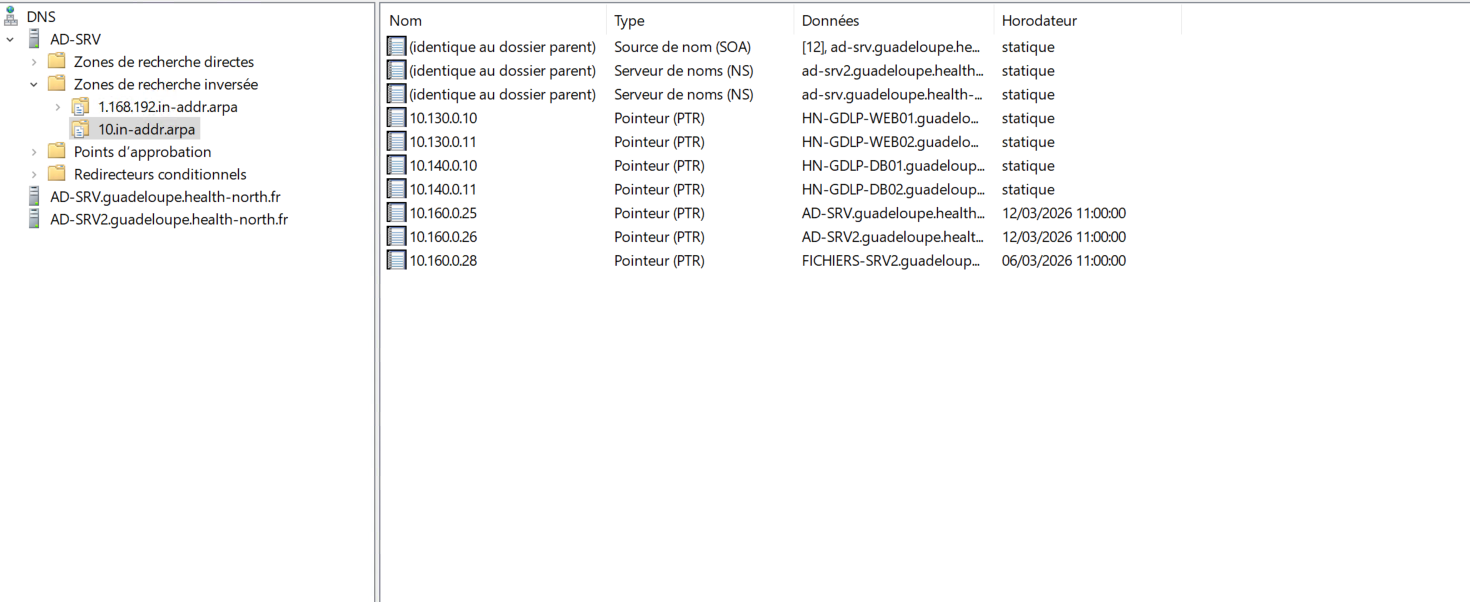Expand the 1.168.192.in-addr.arpa node
Image resolution: width=1470 pixels, height=602 pixels.
pos(57,106)
